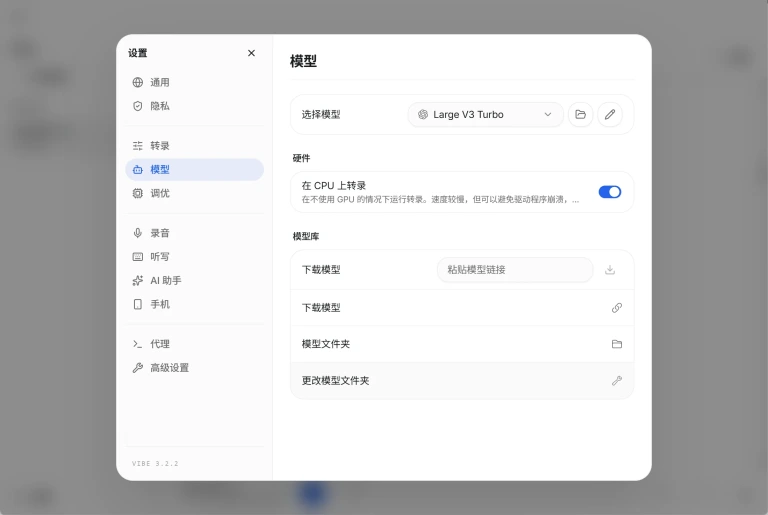This screenshot has width=768, height=515.
Task: Click the phone icon beside 手机
Action: tap(138, 304)
